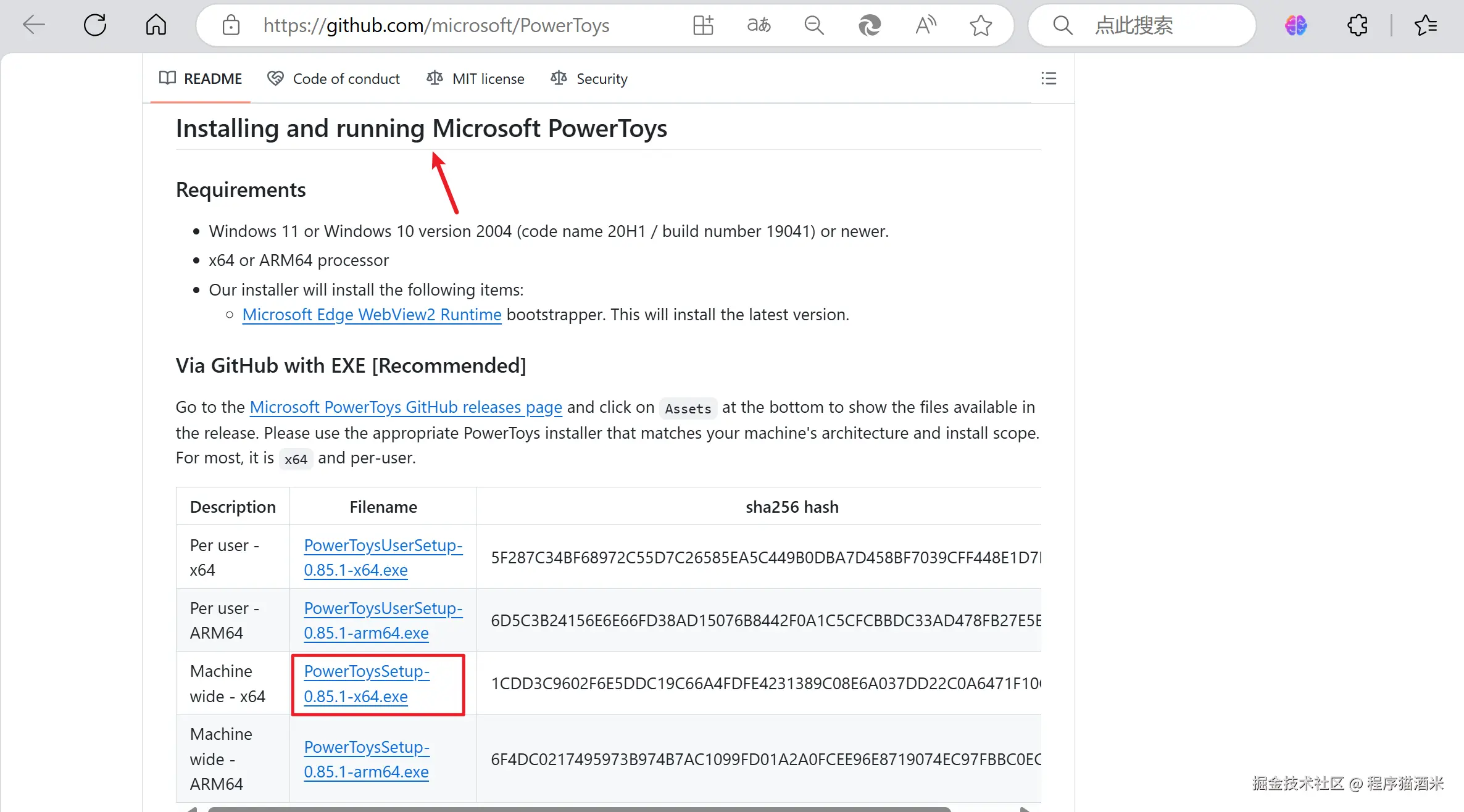The height and width of the screenshot is (812, 1464).
Task: Open Microsoft Edge WebView2 Runtime link
Action: click(x=372, y=315)
